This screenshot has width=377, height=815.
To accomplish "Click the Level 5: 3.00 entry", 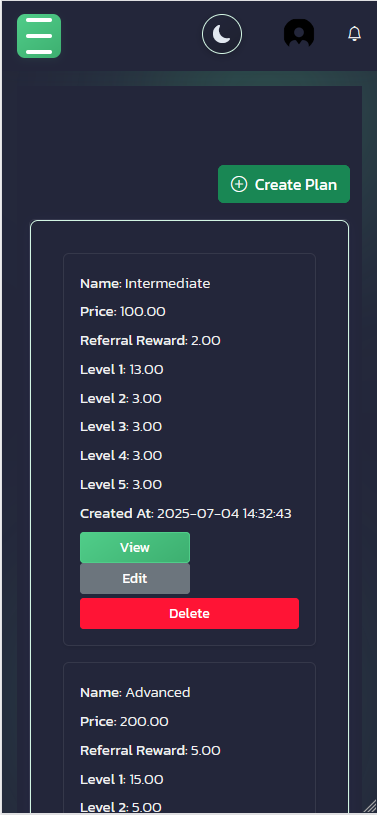I will click(x=121, y=485).
